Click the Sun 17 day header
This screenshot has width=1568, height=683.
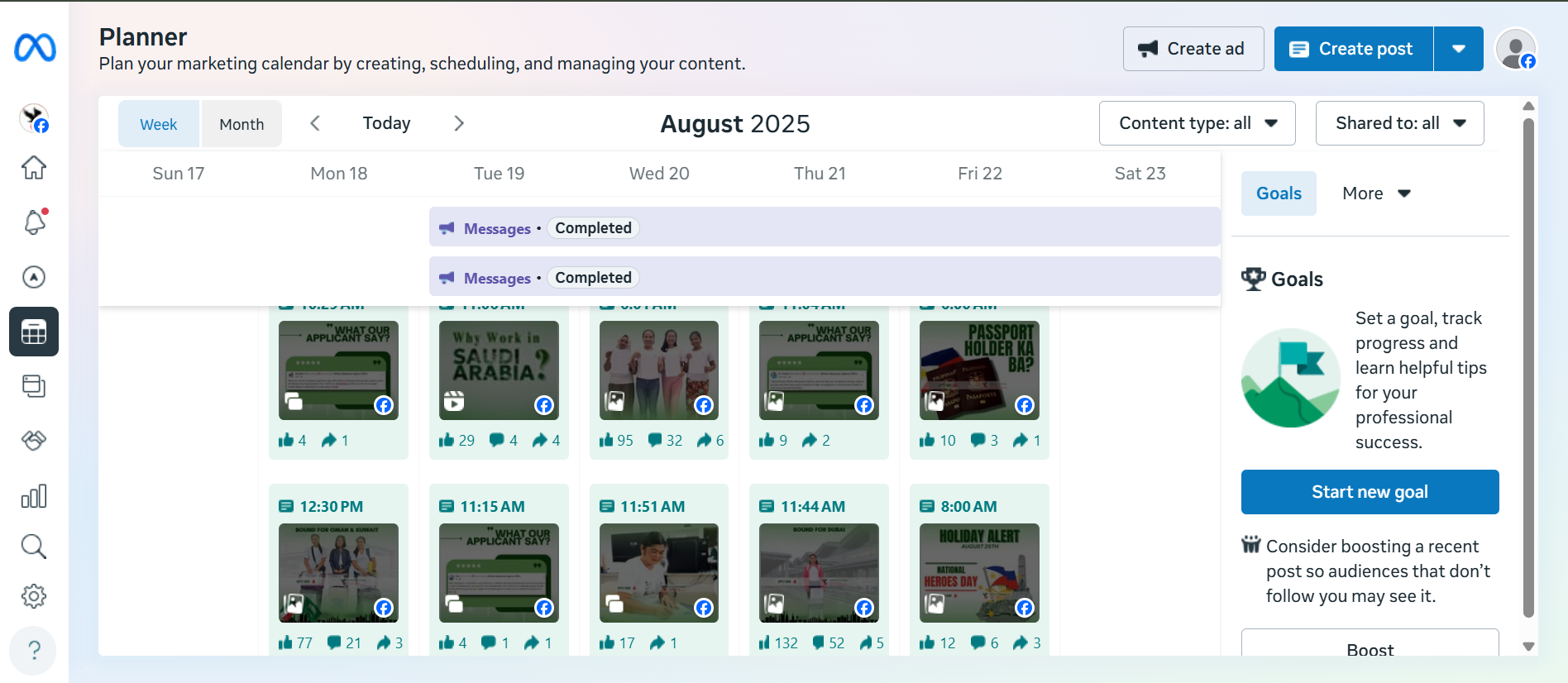[178, 174]
